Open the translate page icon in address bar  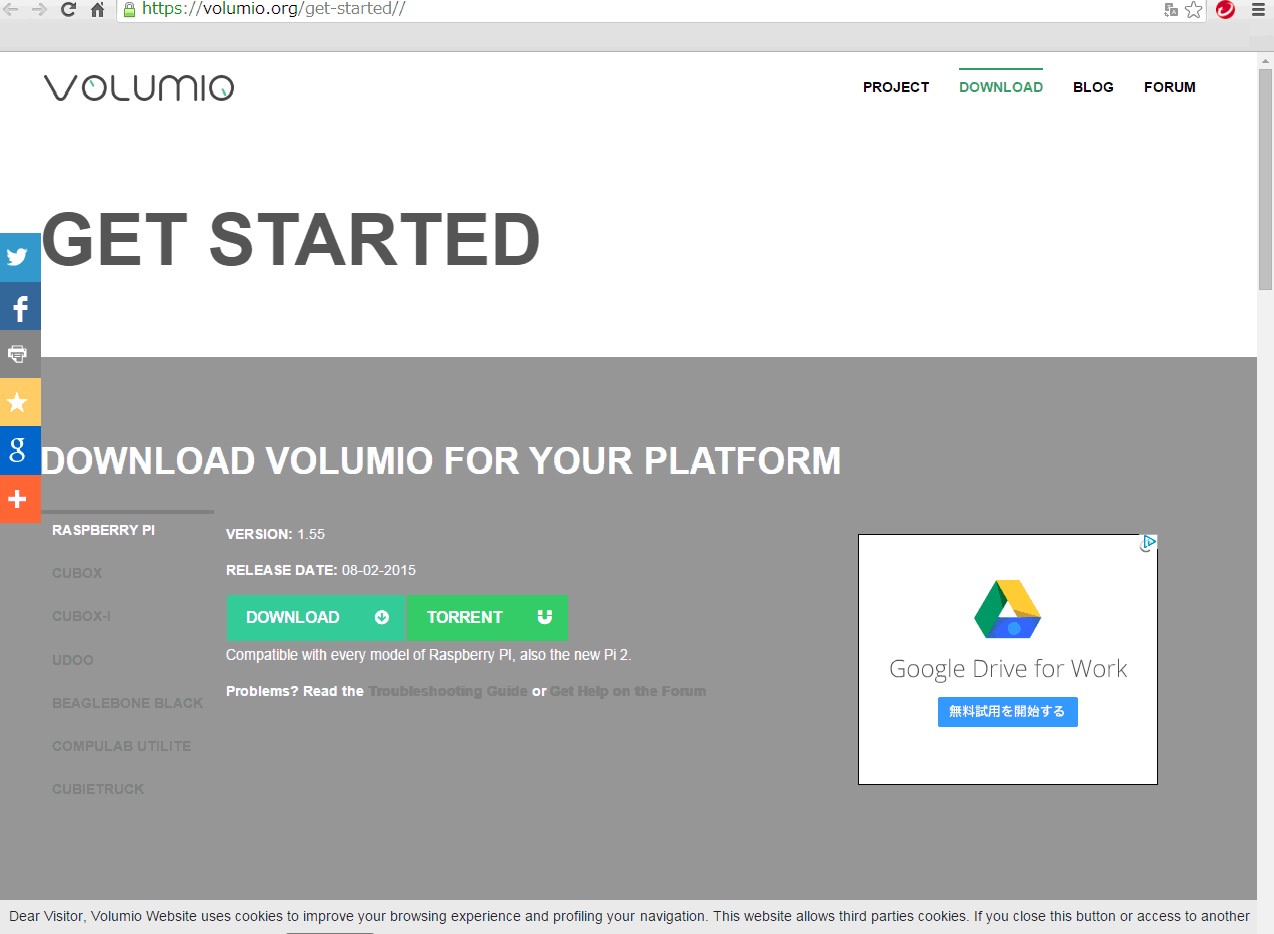tap(1171, 10)
